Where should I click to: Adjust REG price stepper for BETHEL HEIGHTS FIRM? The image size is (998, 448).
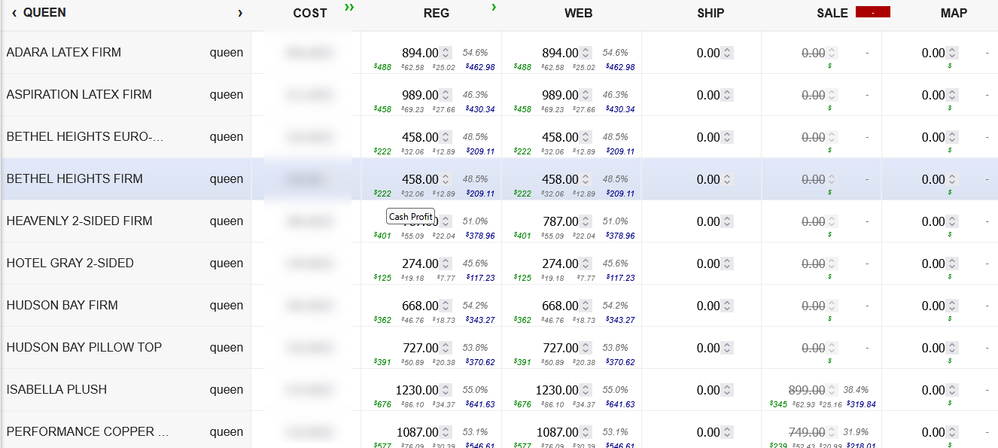446,179
